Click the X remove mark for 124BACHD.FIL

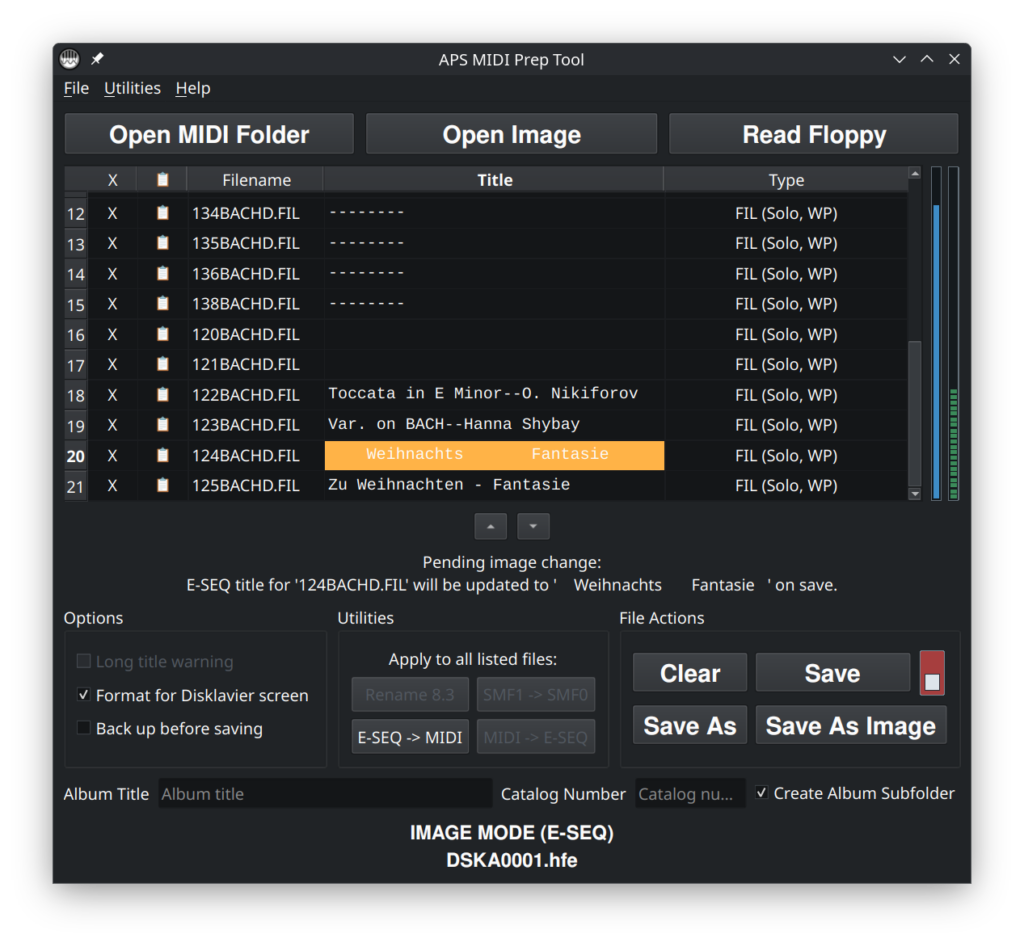coord(112,456)
